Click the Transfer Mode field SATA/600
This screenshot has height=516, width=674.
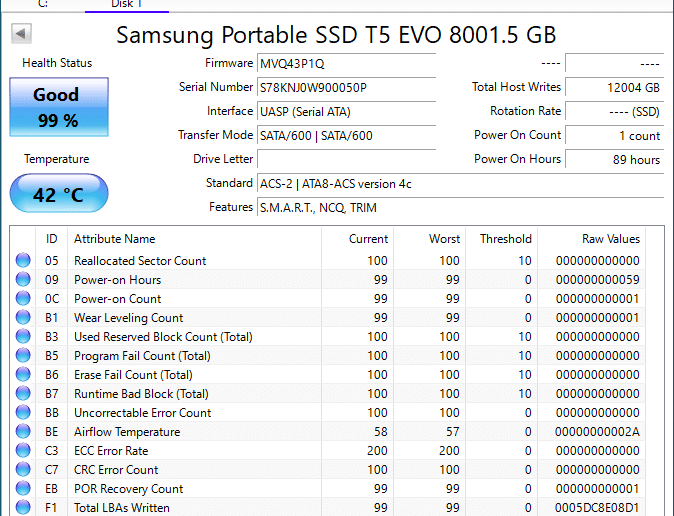346,136
